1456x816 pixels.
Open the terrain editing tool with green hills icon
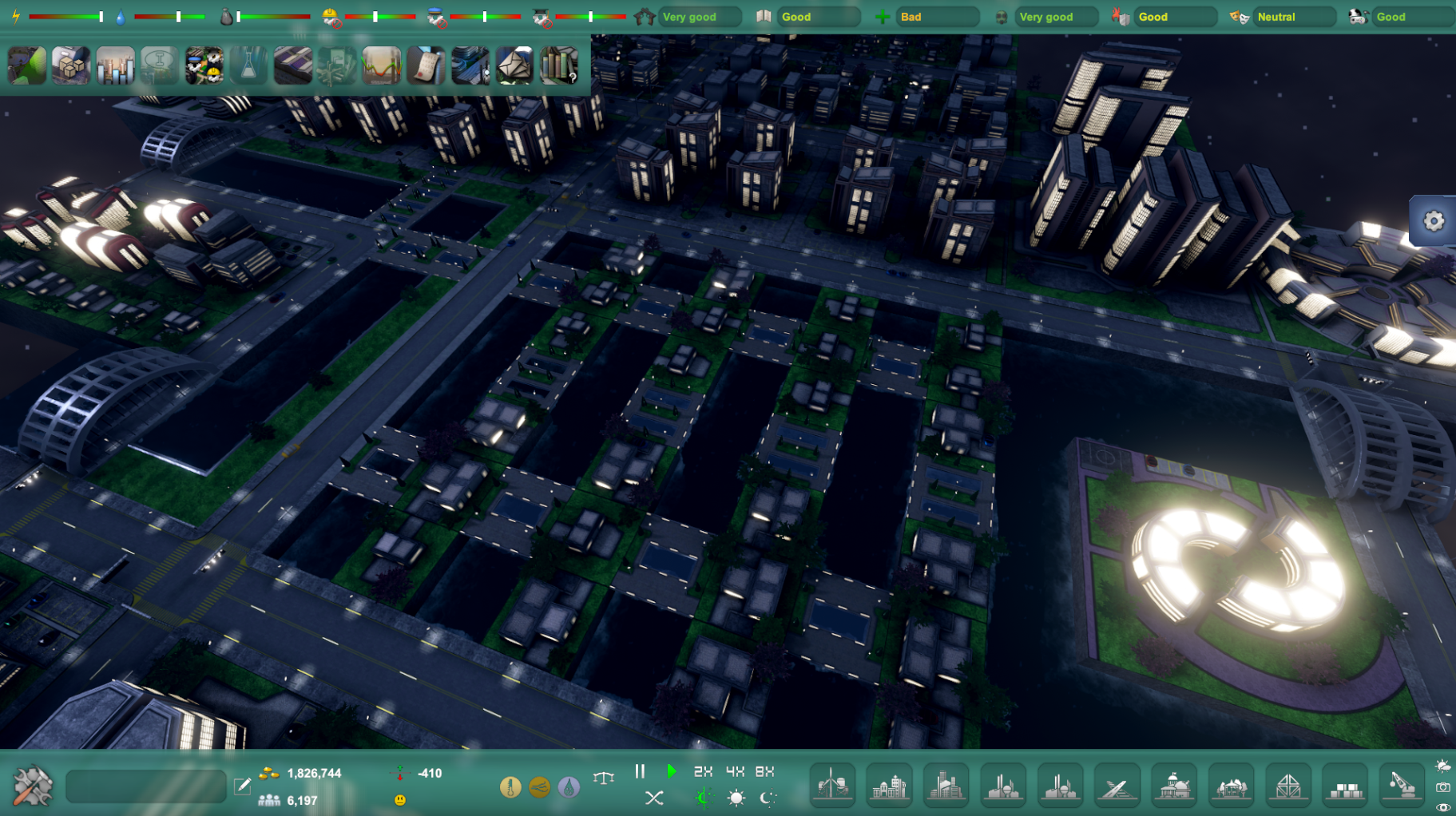click(27, 65)
